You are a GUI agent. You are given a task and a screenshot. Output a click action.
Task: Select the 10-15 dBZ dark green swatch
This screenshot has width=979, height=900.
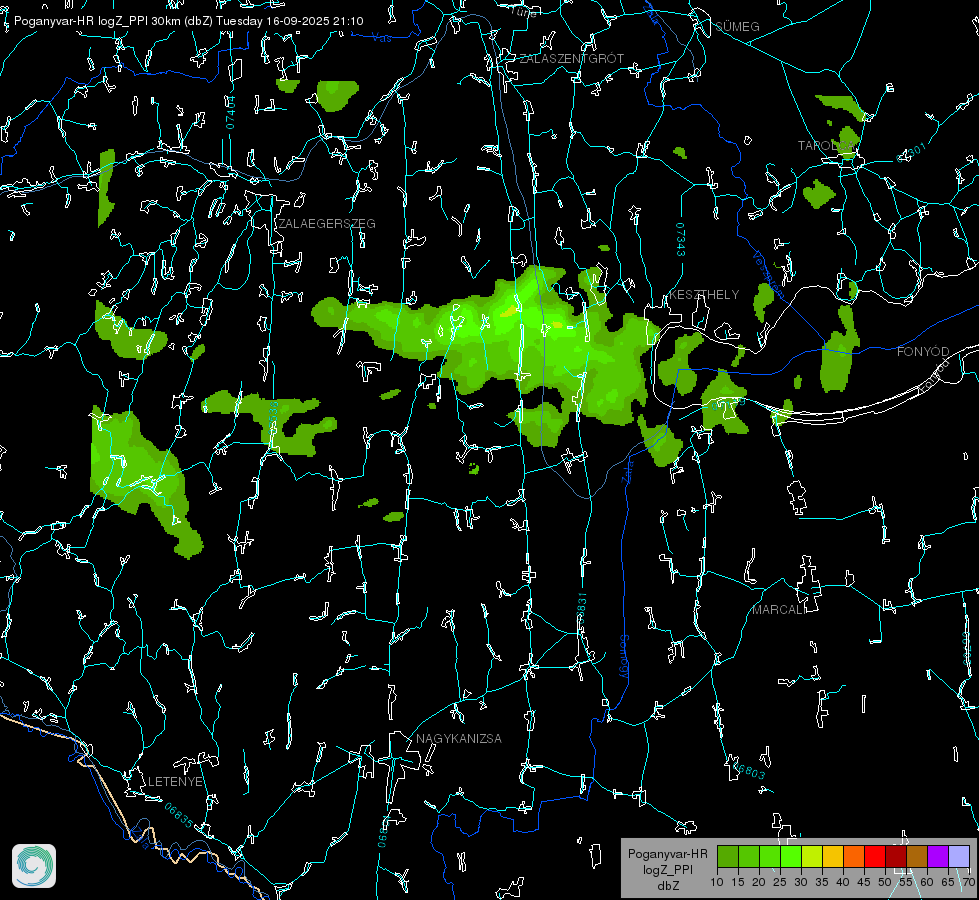click(x=728, y=857)
